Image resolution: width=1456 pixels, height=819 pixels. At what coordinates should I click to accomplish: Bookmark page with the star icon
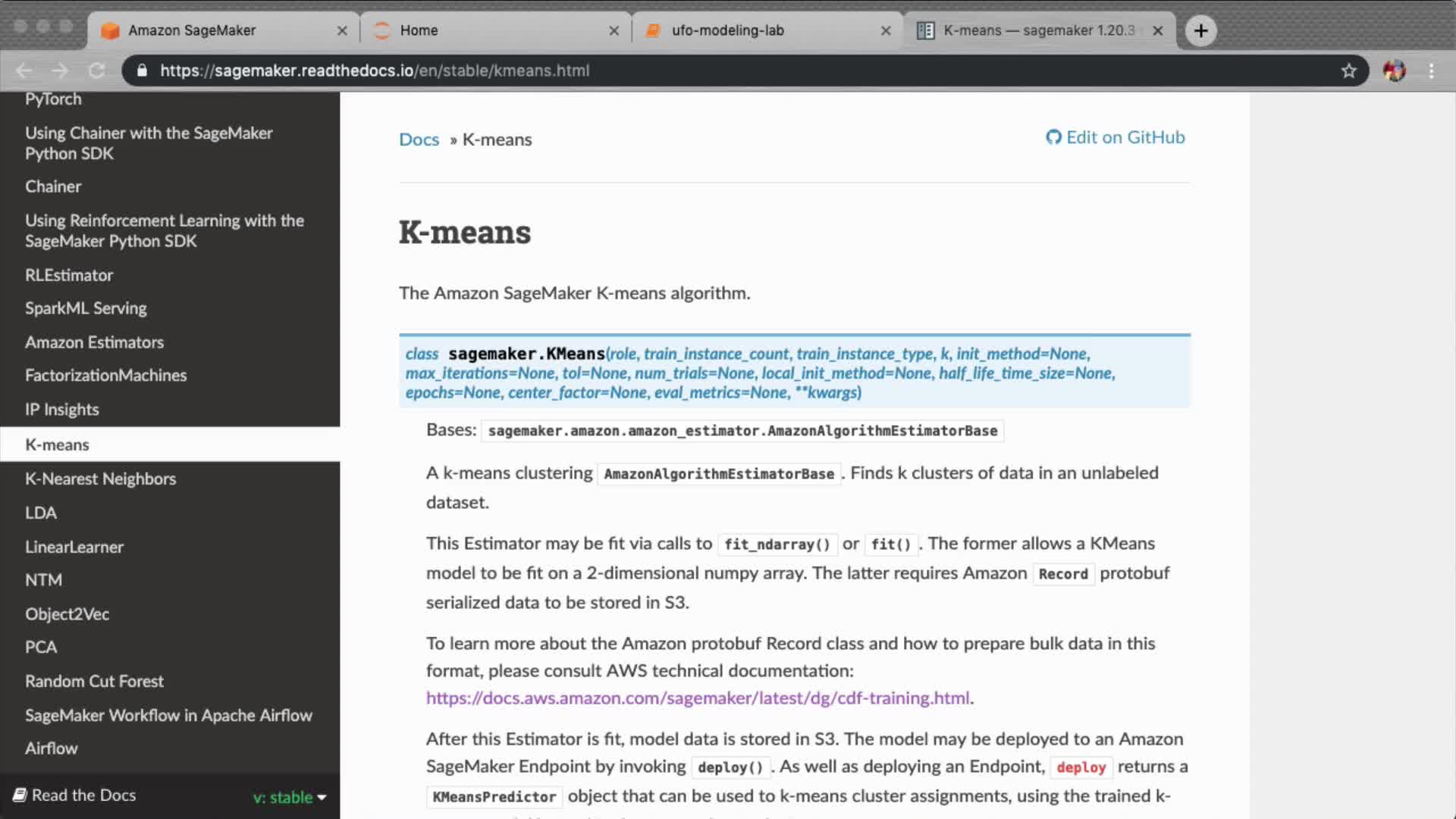click(x=1348, y=71)
